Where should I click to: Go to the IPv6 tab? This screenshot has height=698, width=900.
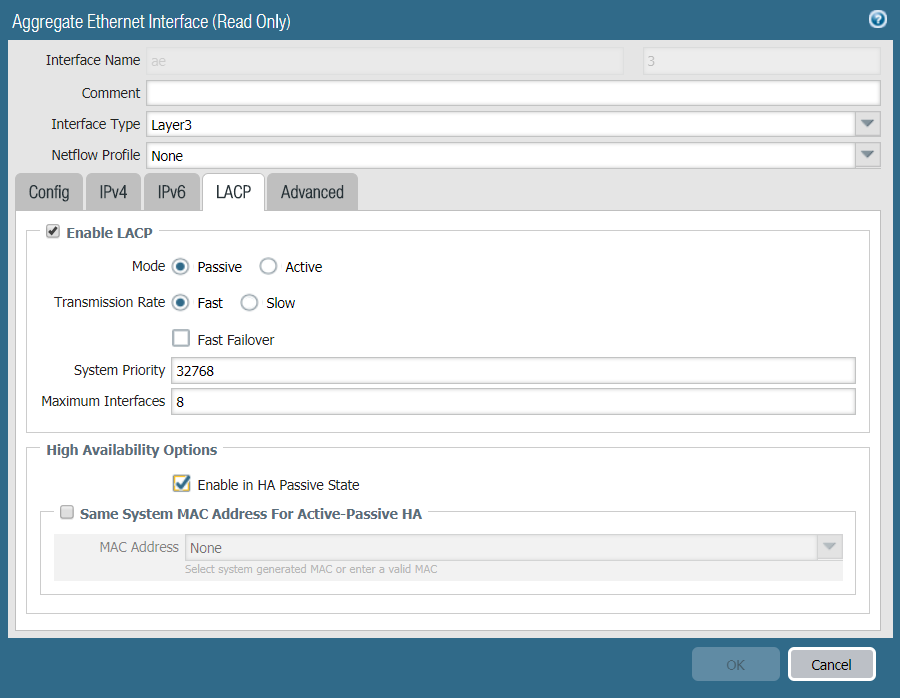(172, 192)
